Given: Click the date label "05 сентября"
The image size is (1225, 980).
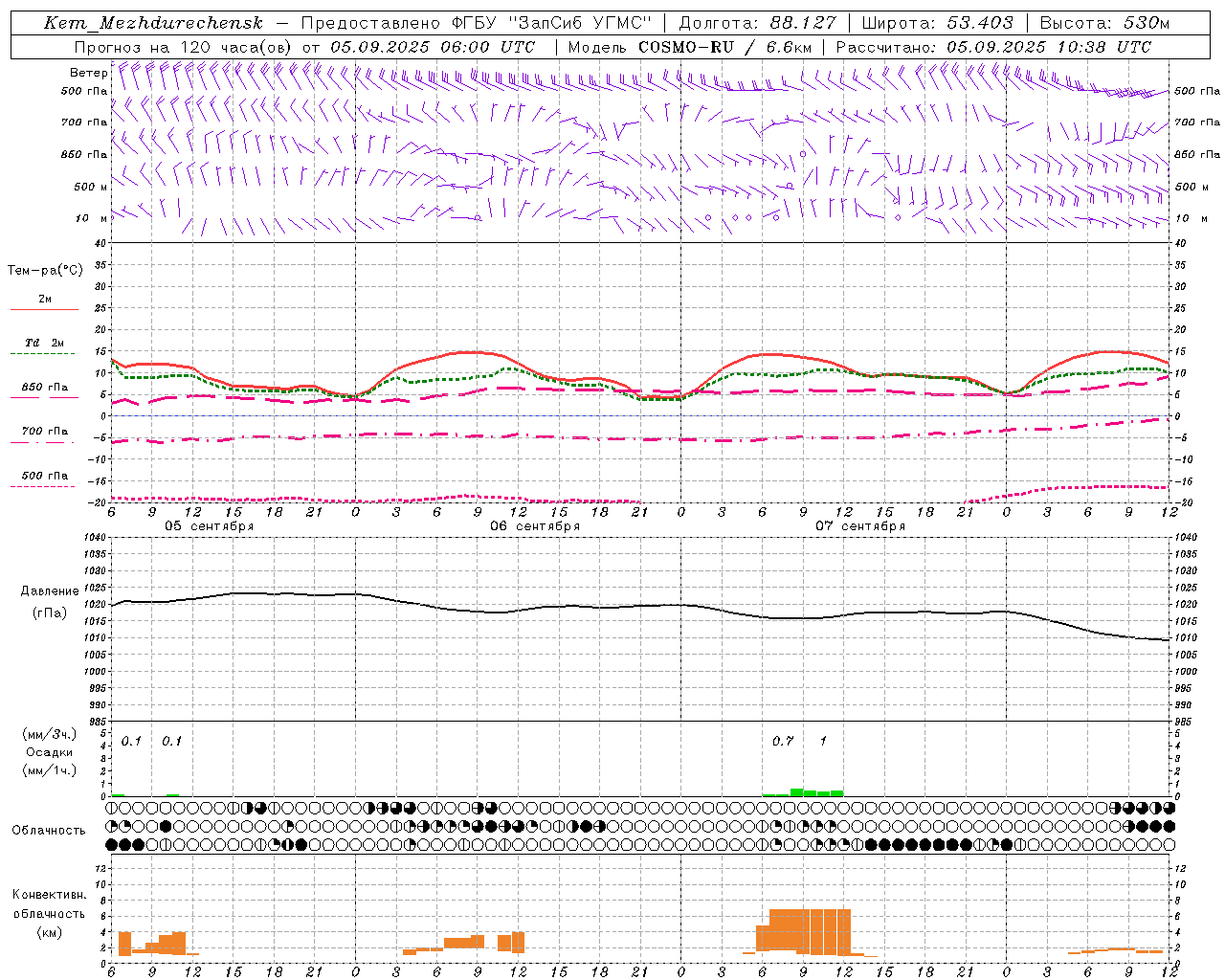Looking at the screenshot, I should pos(209,526).
